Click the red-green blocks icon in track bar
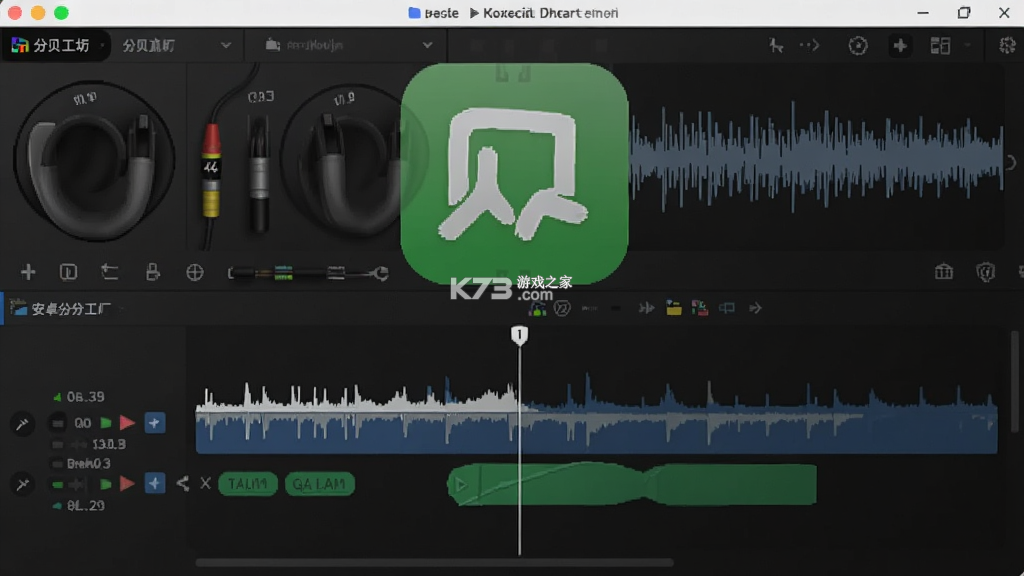Image resolution: width=1024 pixels, height=576 pixels. click(x=699, y=308)
